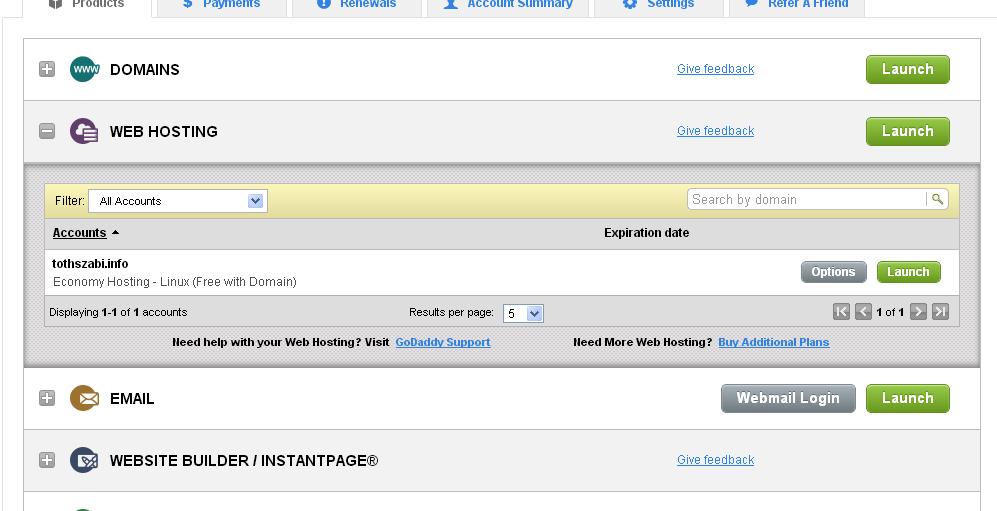The width and height of the screenshot is (997, 511).
Task: Click the Displaying 1-1 of 1 accounts text
Action: coord(118,312)
